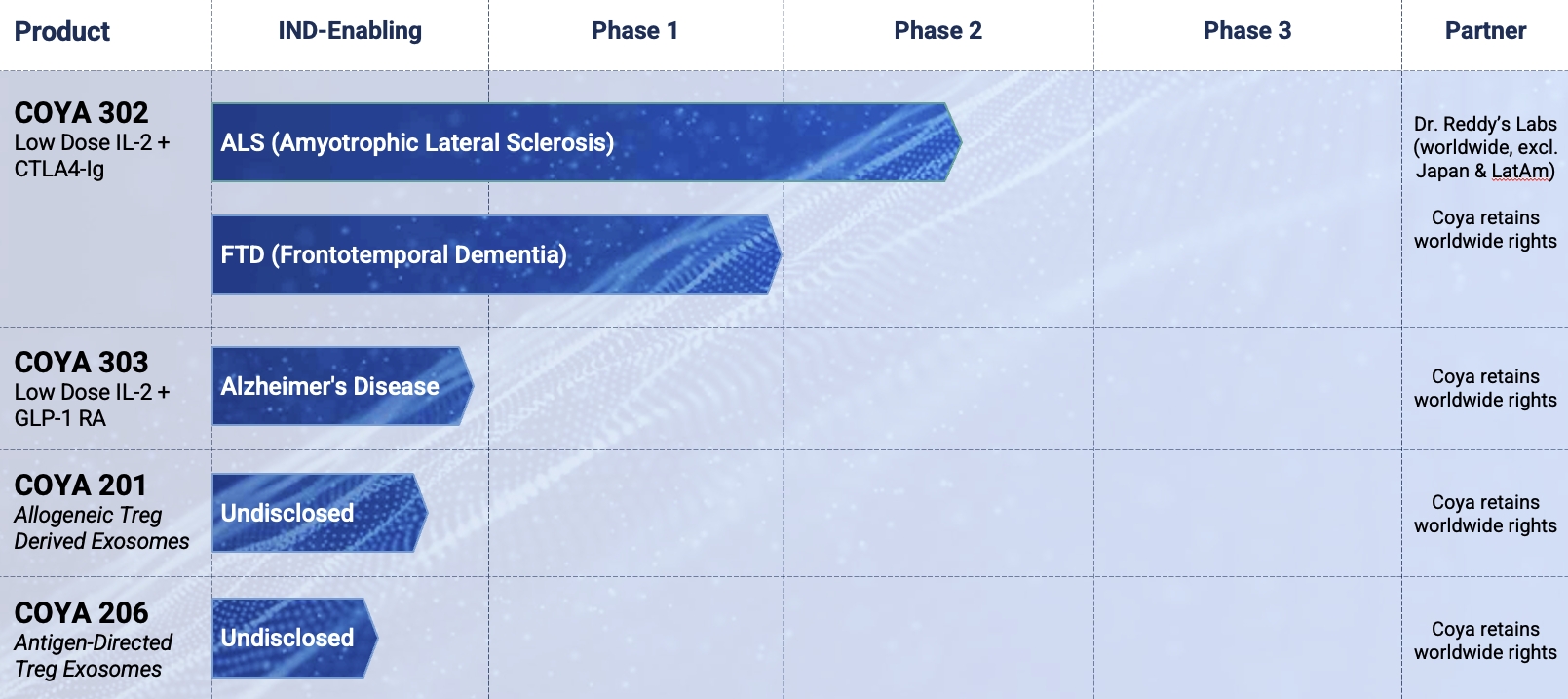Click the Alzheimer's Disease pipeline bar
Screen dimensions: 1568x699
coord(341,386)
